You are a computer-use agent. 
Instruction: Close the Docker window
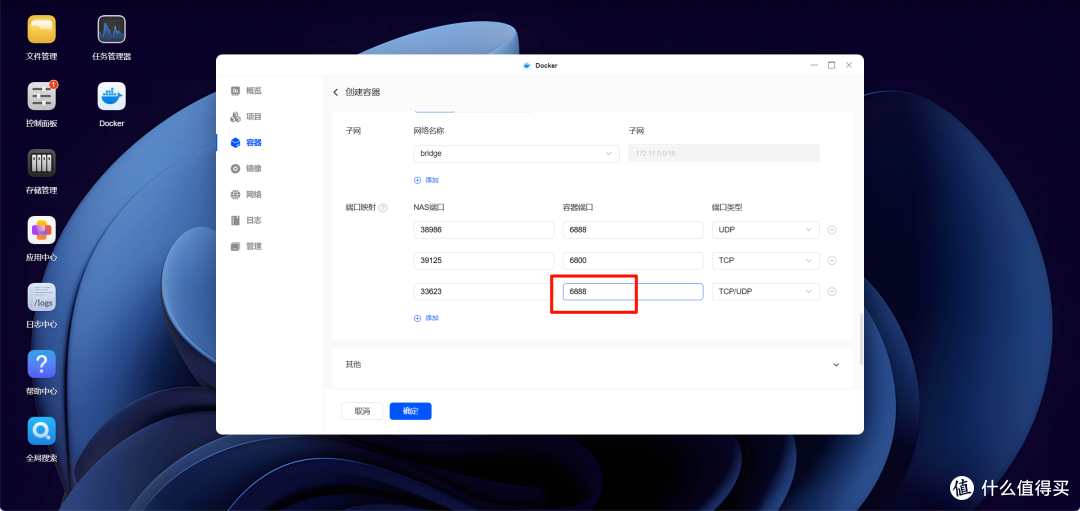(x=849, y=65)
